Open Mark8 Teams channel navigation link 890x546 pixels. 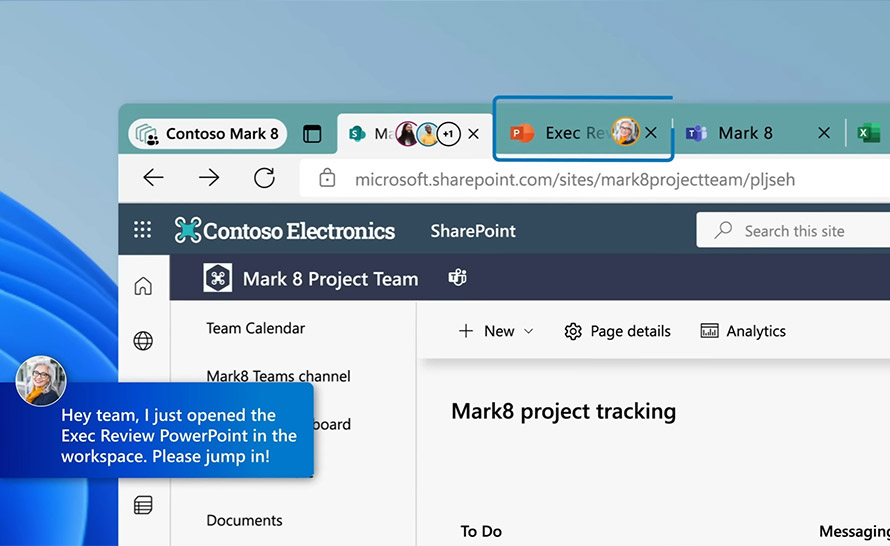coord(278,376)
